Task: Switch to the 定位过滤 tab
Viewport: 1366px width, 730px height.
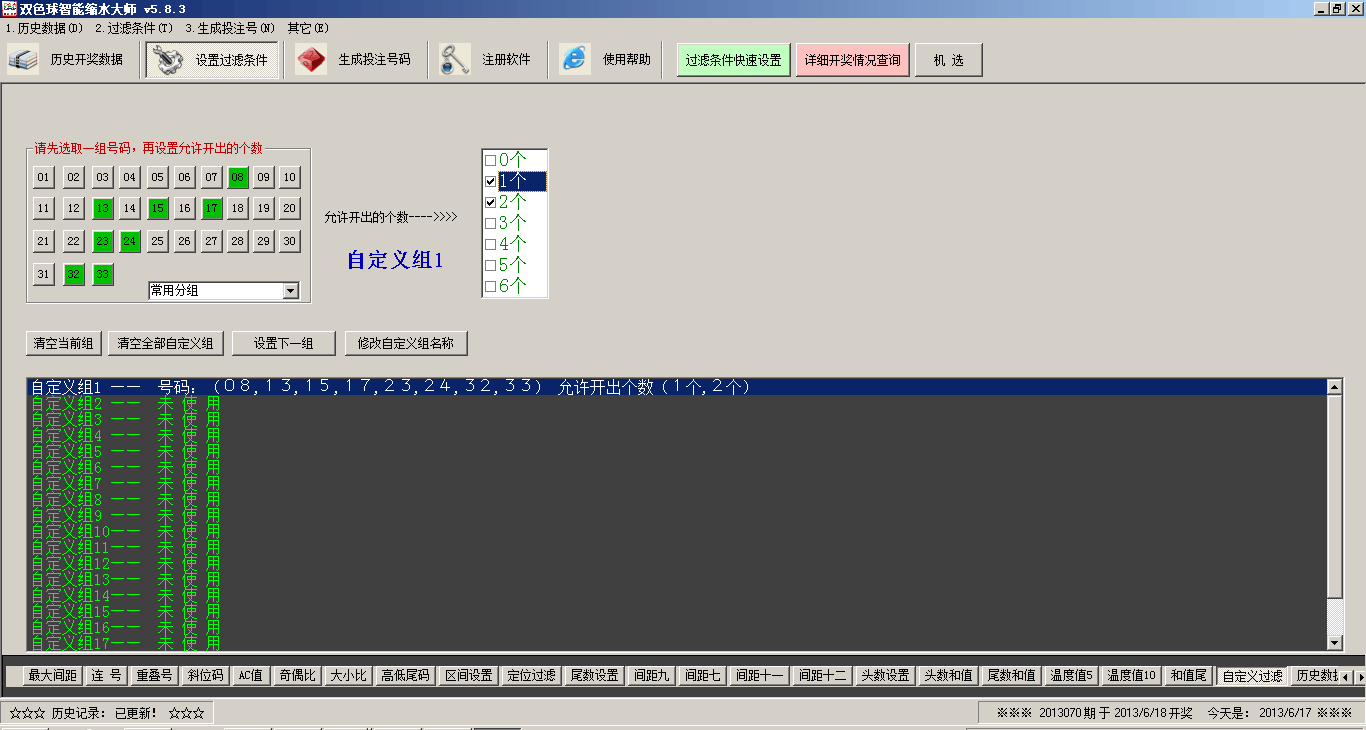Action: tap(531, 676)
